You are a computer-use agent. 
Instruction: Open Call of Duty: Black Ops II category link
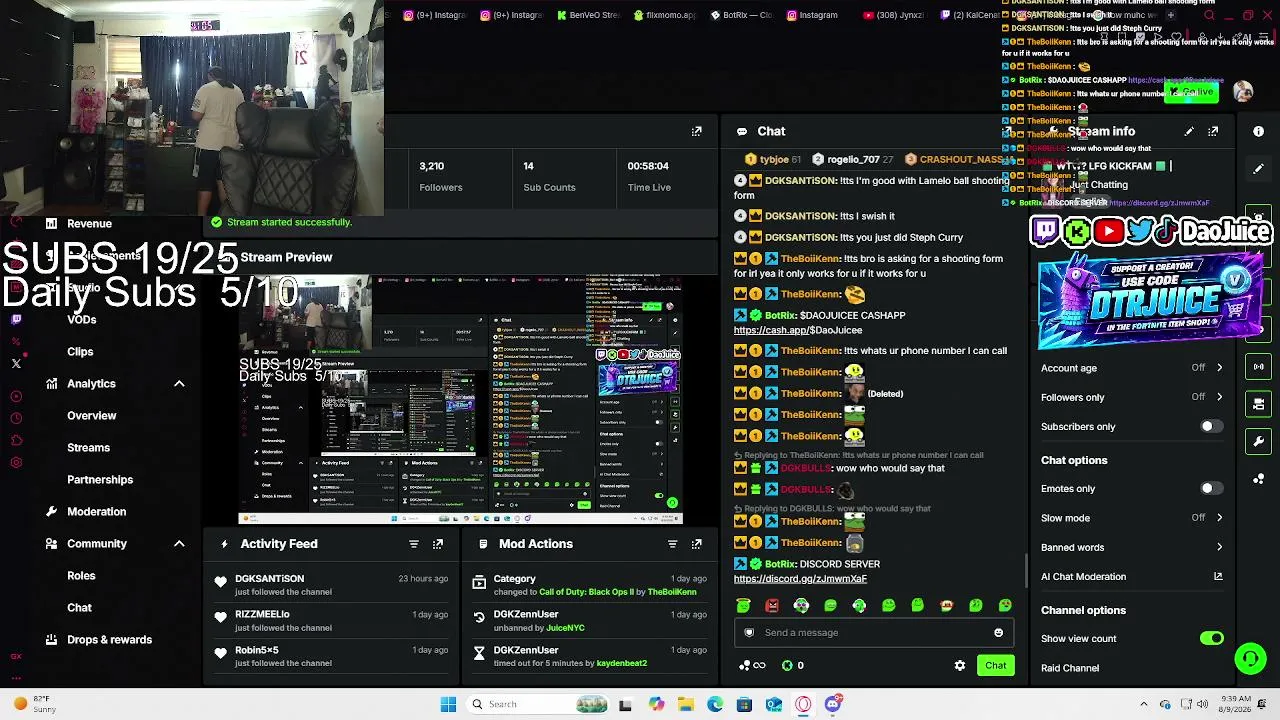(x=586, y=592)
